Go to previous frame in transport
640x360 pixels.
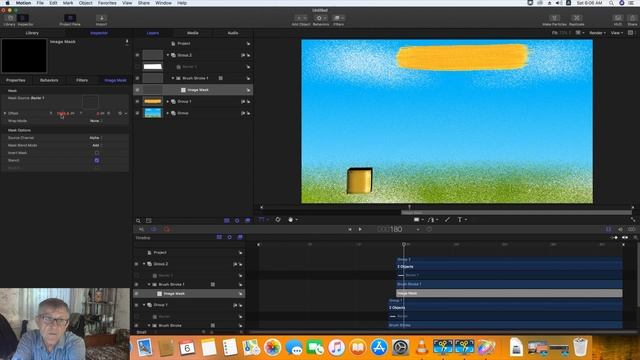tap(350, 229)
